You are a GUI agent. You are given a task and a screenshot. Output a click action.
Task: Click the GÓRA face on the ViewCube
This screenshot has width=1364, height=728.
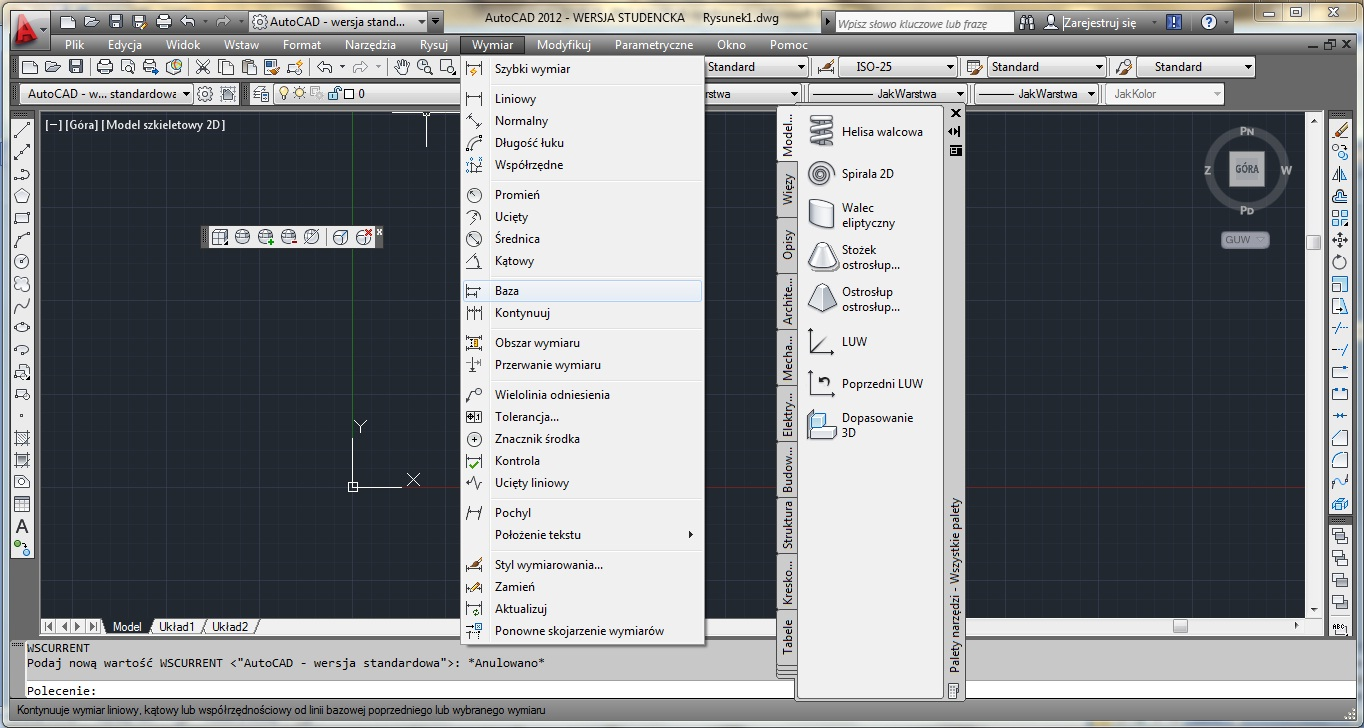click(1247, 169)
